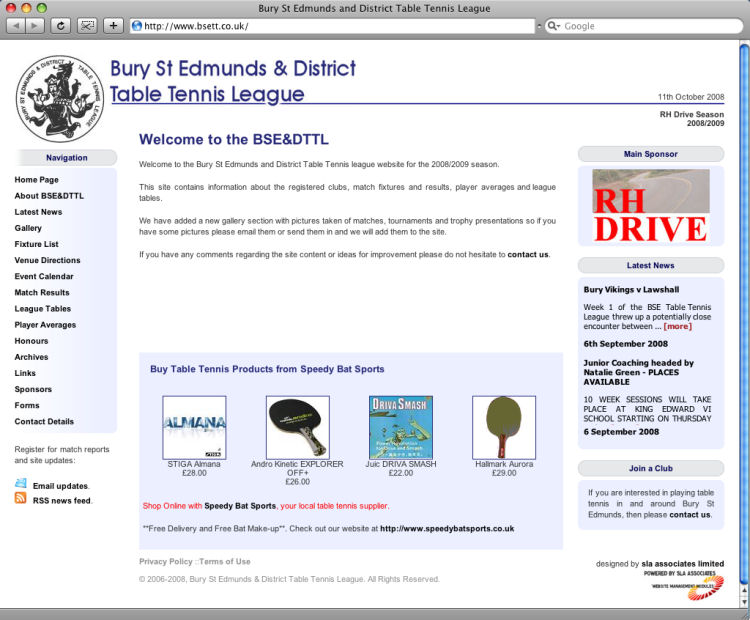The height and width of the screenshot is (620, 750).
Task: Open the Privacy Policy footer link
Action: 165,562
